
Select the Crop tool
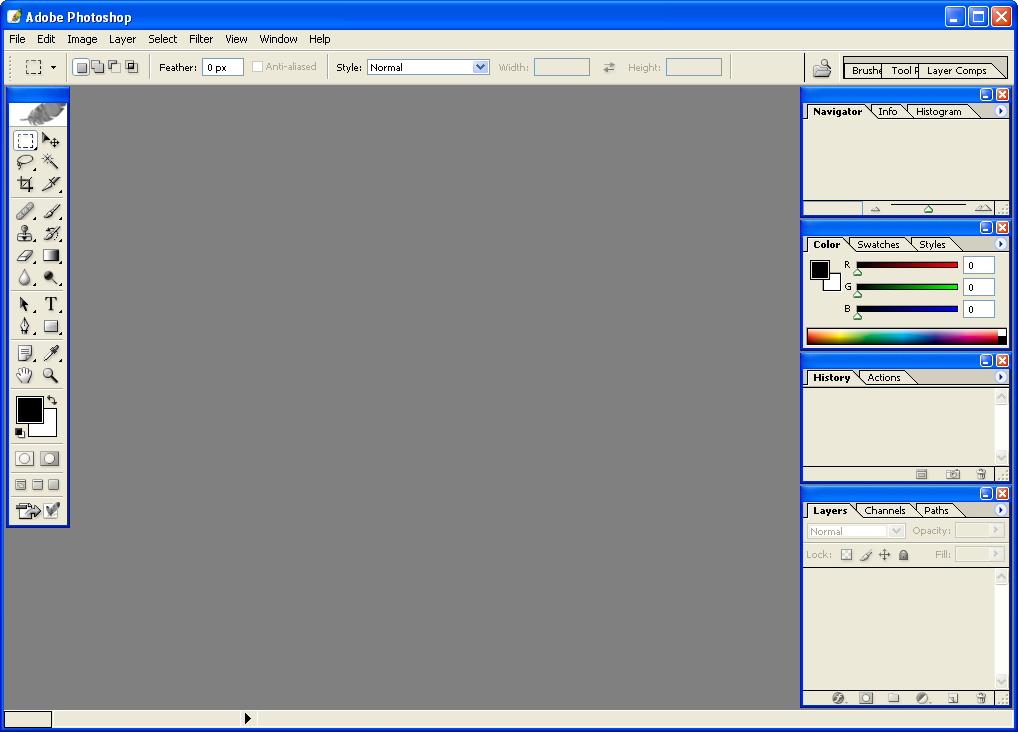25,184
